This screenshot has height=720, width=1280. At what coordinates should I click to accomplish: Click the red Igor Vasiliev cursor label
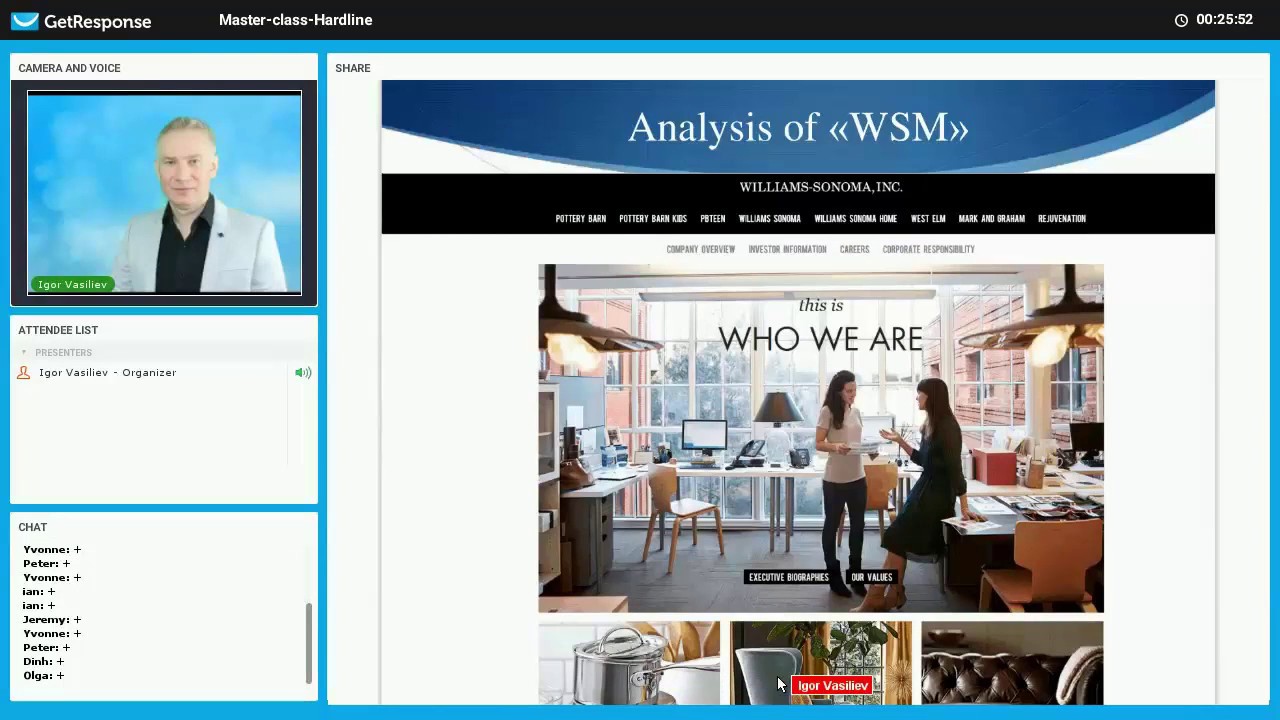[x=833, y=686]
